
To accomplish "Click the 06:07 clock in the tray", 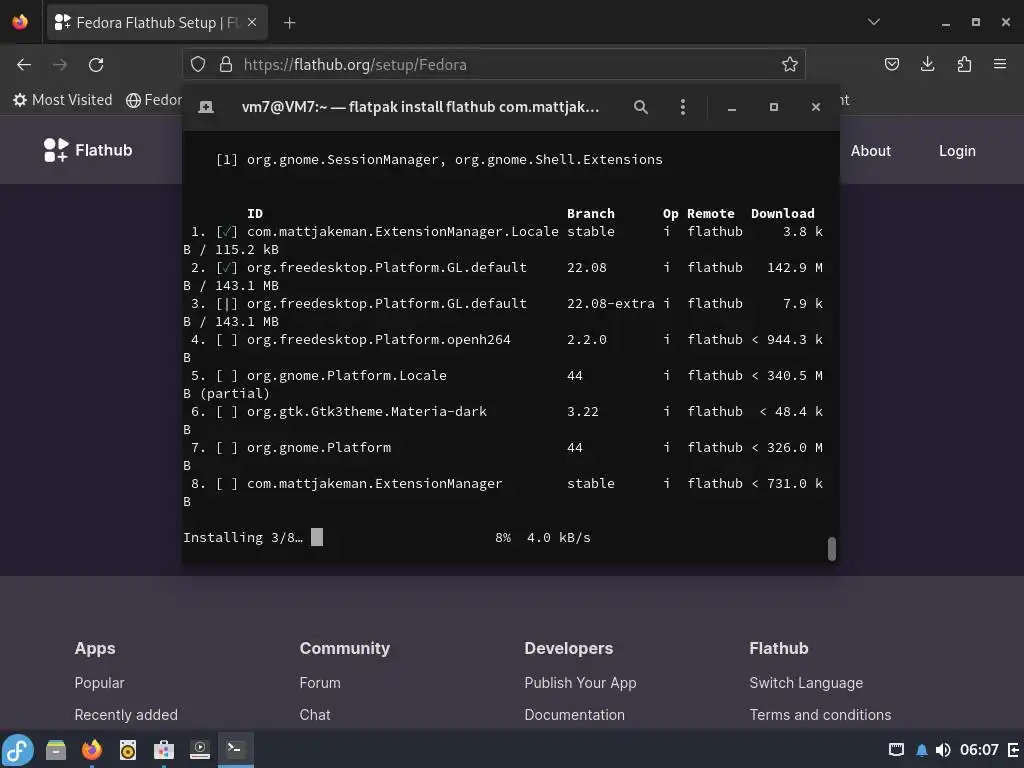I will (x=979, y=750).
